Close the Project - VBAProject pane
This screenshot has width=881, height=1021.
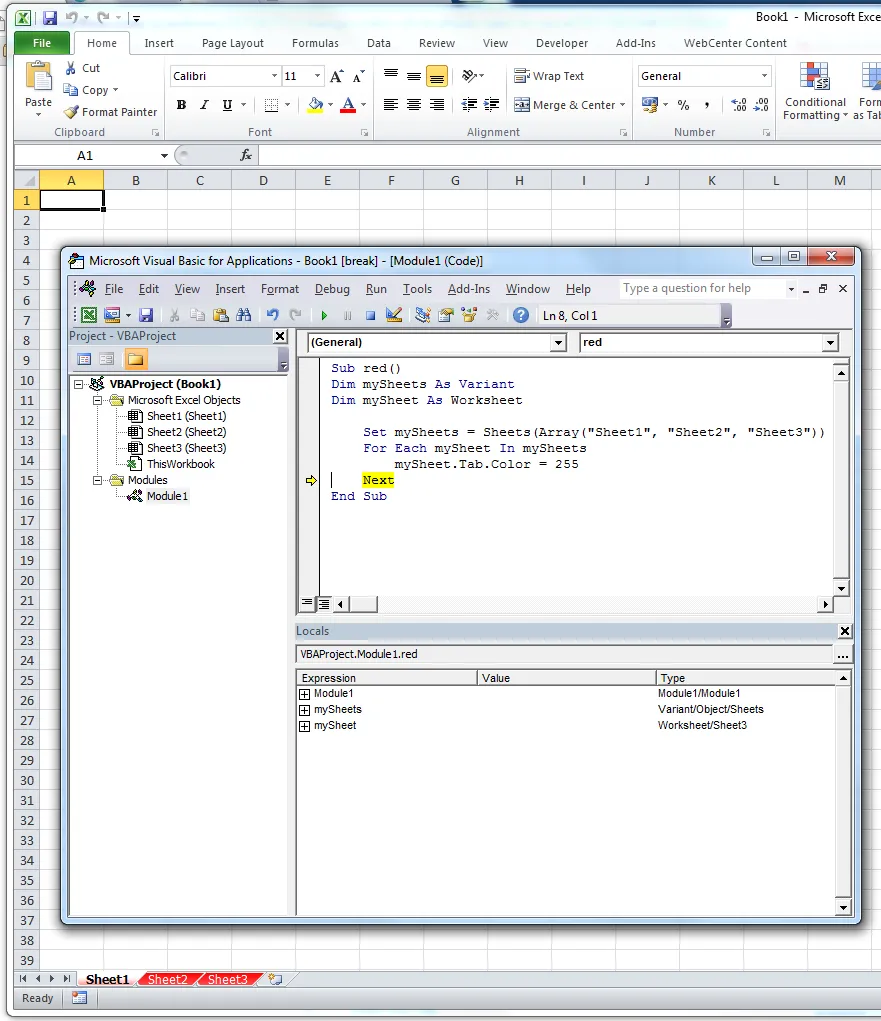click(280, 336)
